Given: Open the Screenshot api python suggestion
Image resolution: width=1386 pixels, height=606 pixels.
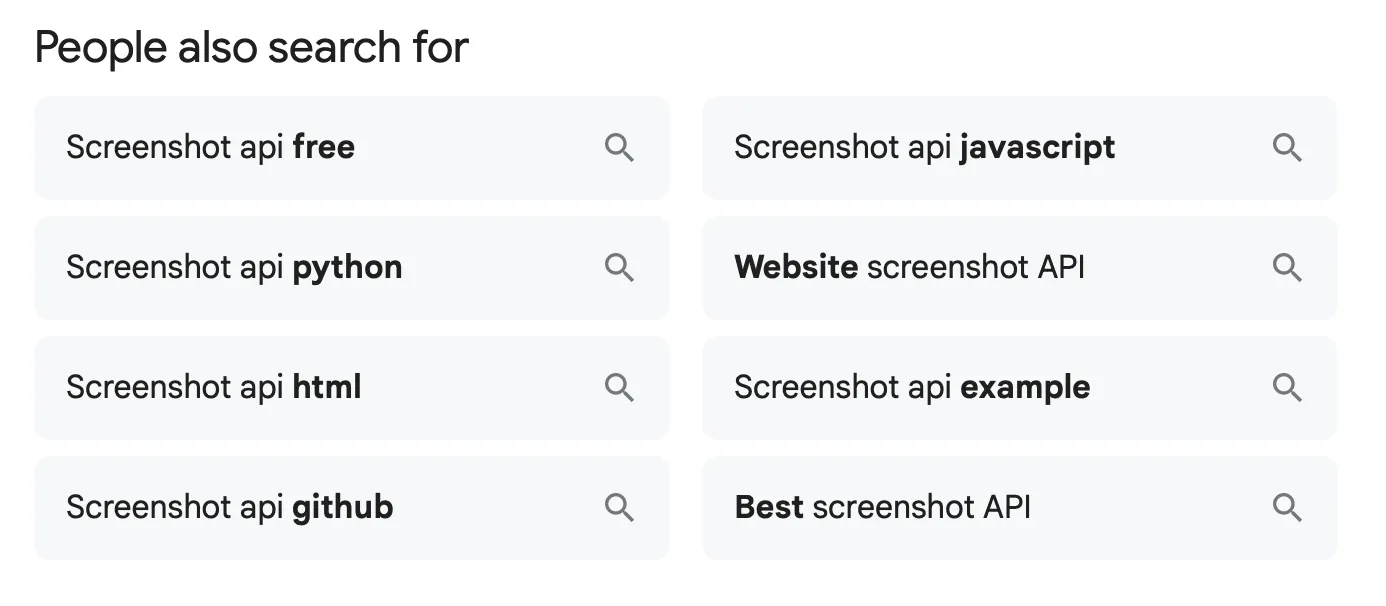Looking at the screenshot, I should (x=300, y=268).
